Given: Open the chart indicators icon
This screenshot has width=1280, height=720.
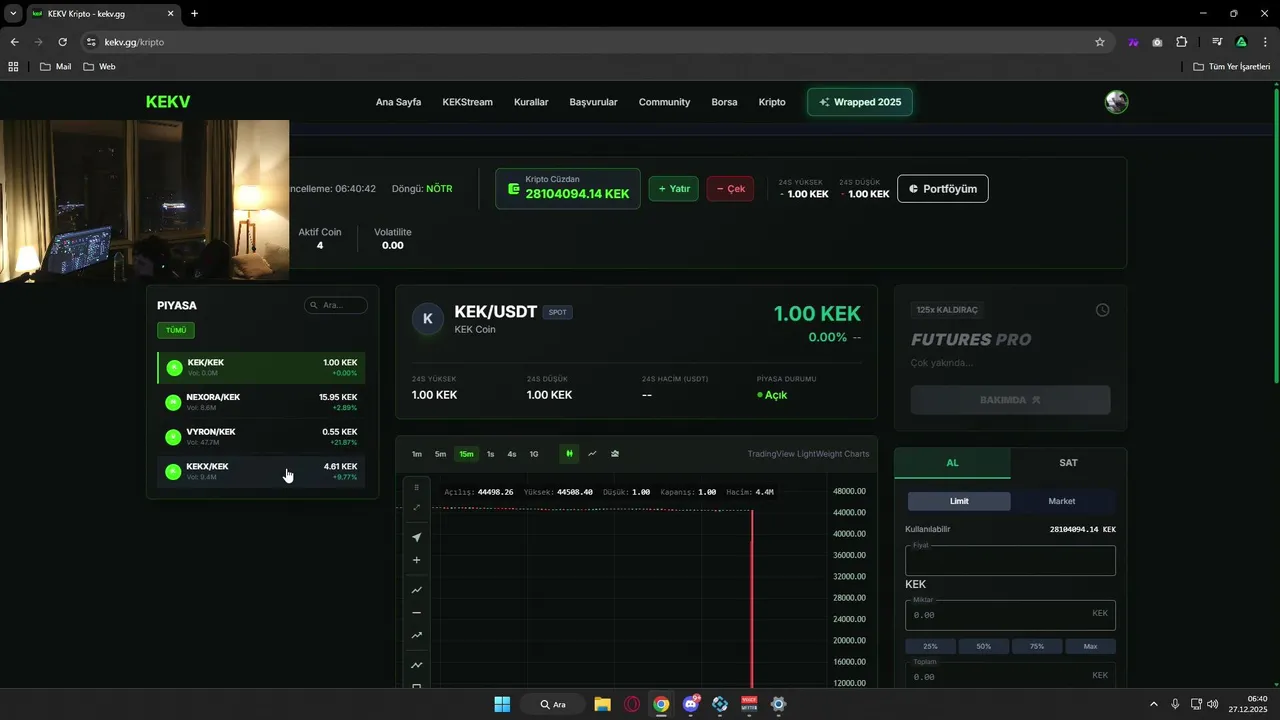Looking at the screenshot, I should tap(615, 454).
